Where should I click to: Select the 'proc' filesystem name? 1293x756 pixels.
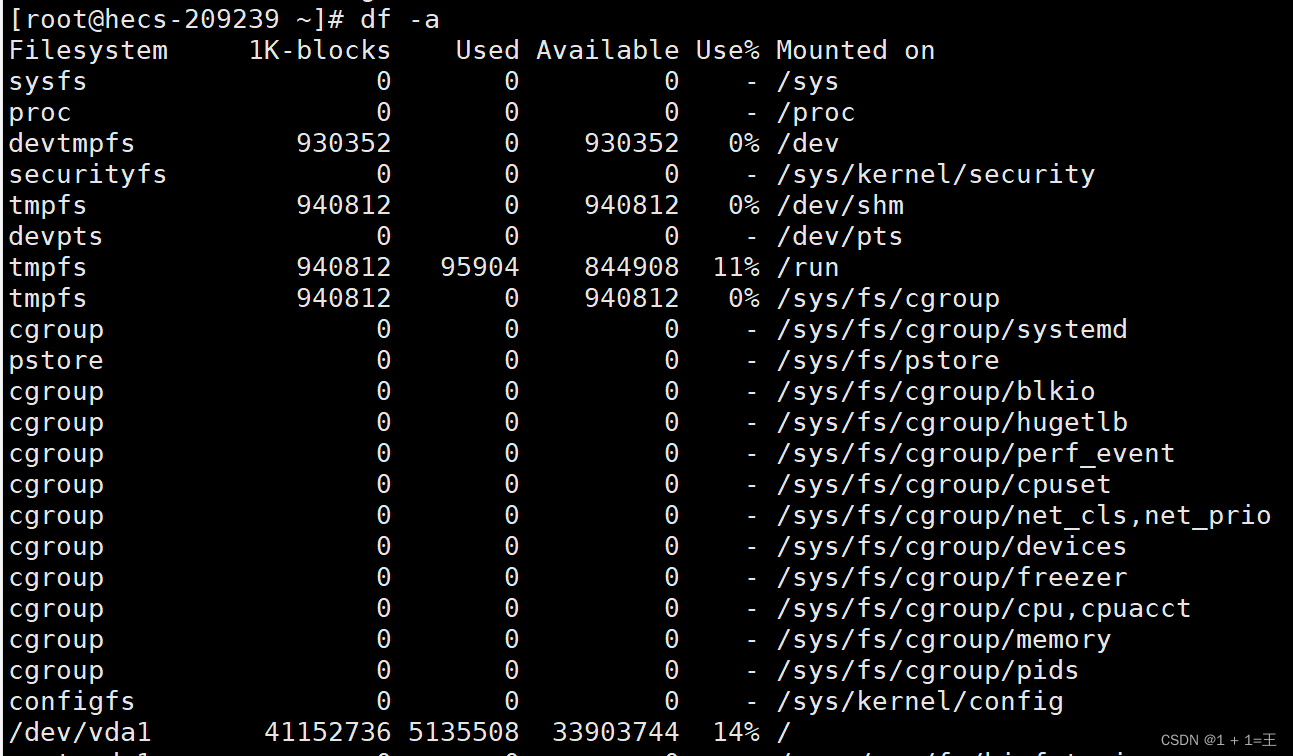pos(40,112)
